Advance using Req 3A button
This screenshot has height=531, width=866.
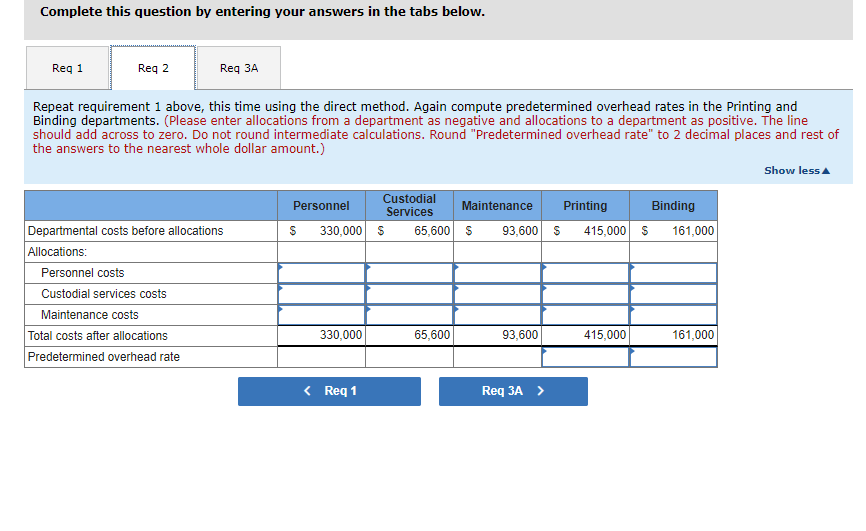(513, 391)
